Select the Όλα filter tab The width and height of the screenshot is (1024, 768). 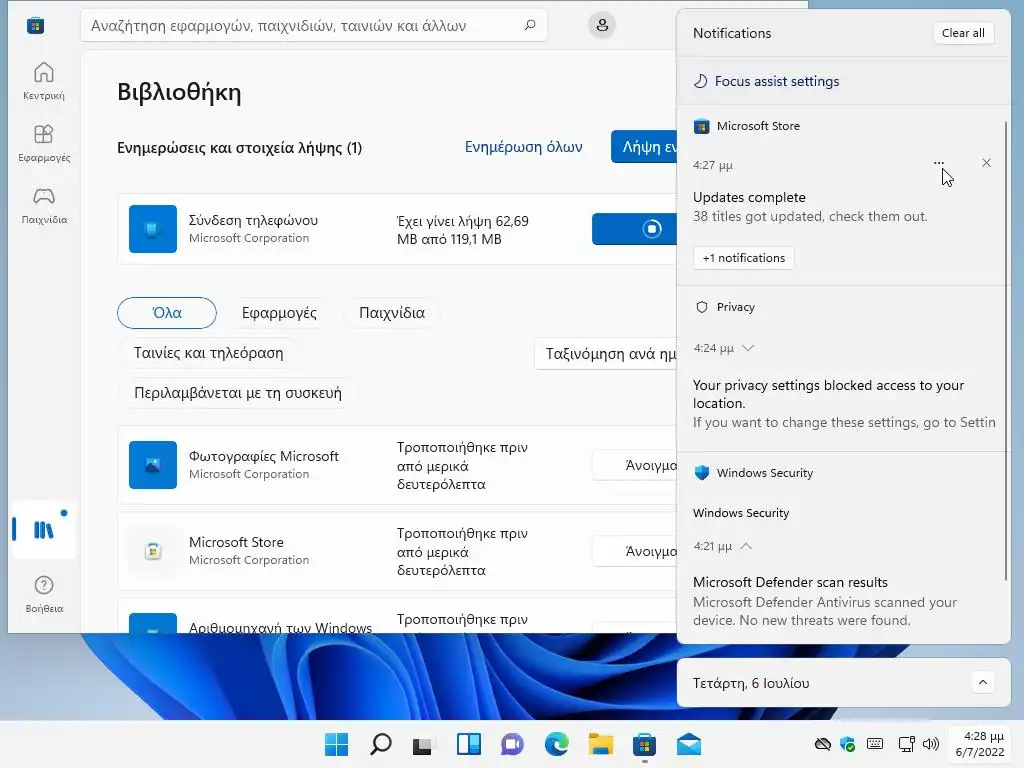pyautogui.click(x=167, y=313)
